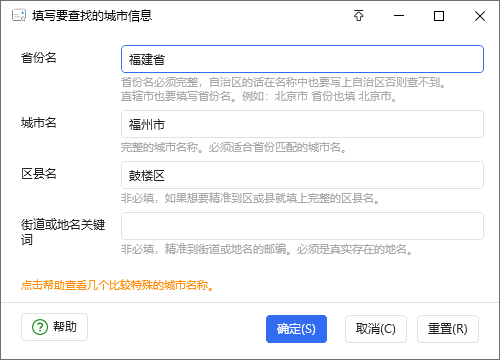Open help with the 帮助 button

click(54, 327)
